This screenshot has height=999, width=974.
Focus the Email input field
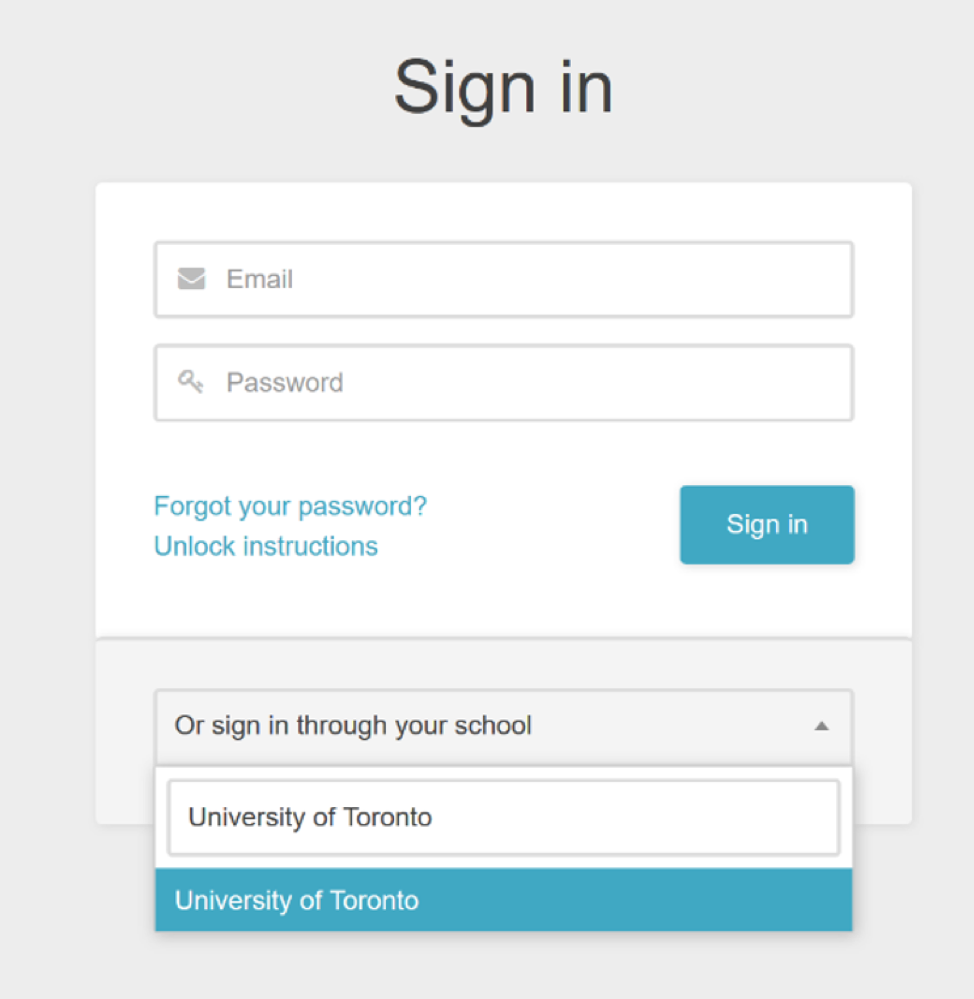coord(504,279)
